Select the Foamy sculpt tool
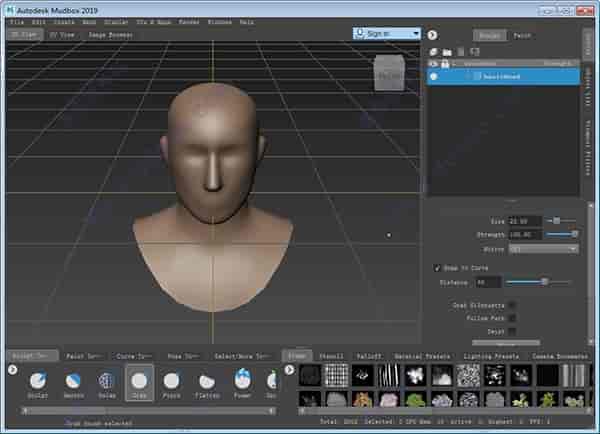The image size is (600, 434). pyautogui.click(x=241, y=382)
